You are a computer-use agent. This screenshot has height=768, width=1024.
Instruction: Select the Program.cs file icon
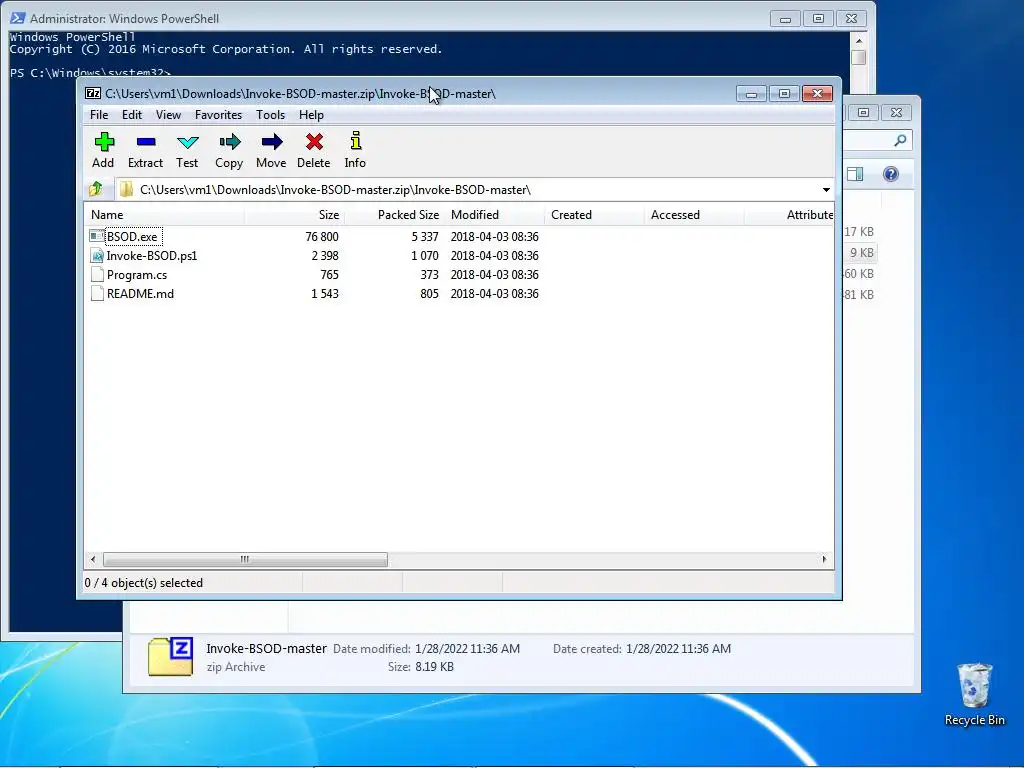[x=97, y=274]
